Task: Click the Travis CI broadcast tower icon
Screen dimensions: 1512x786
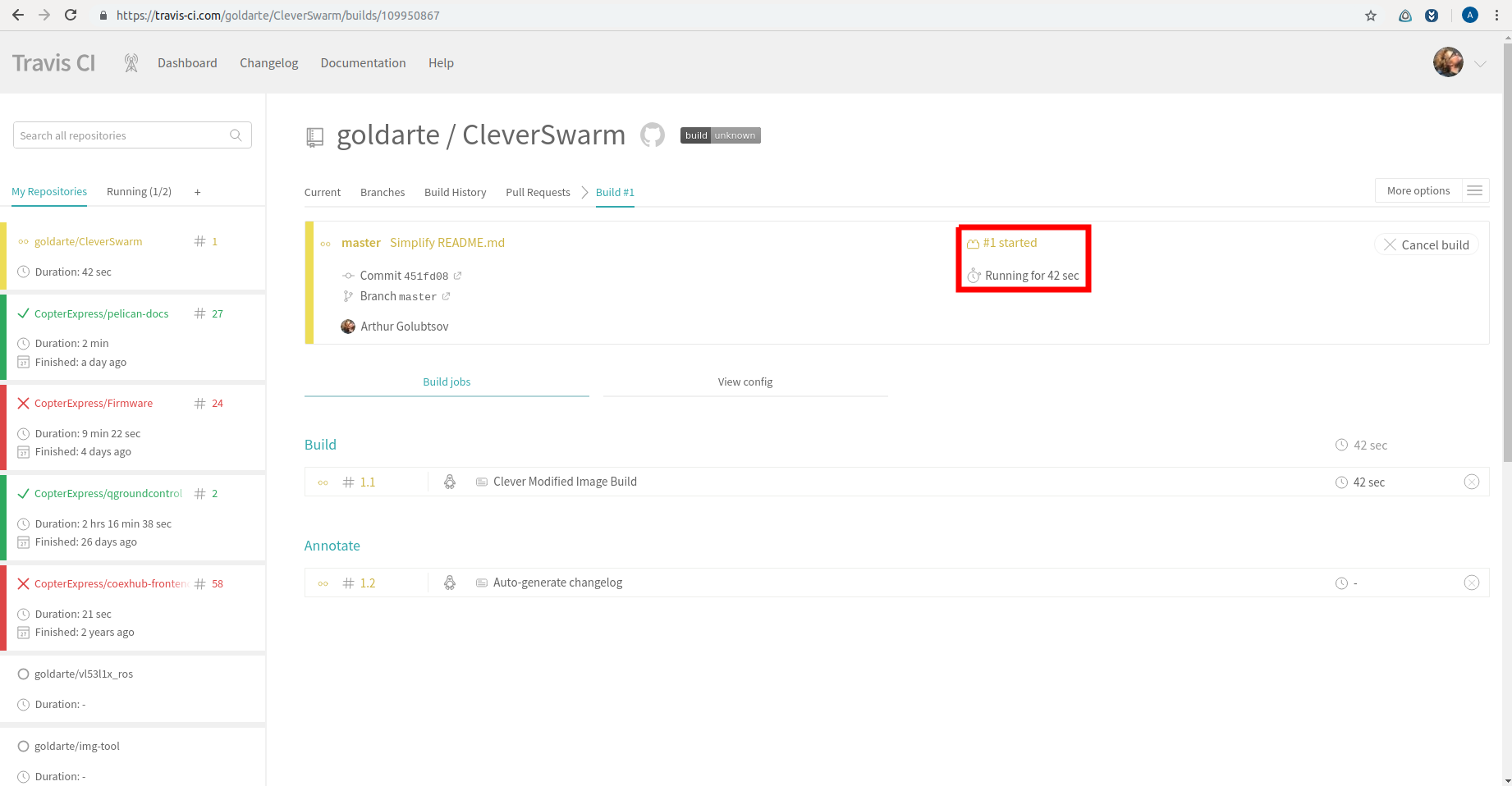Action: (131, 63)
